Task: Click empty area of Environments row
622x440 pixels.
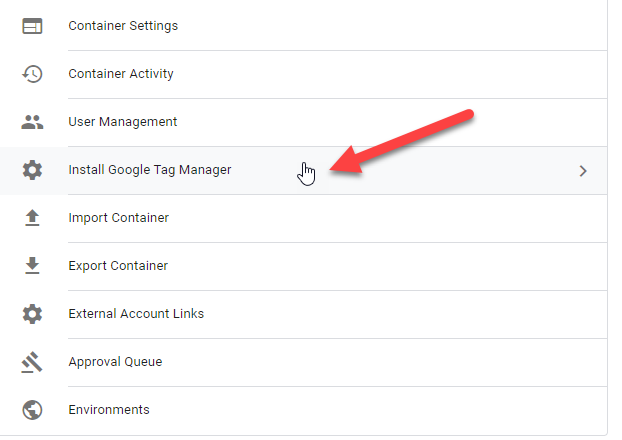Action: [377, 410]
